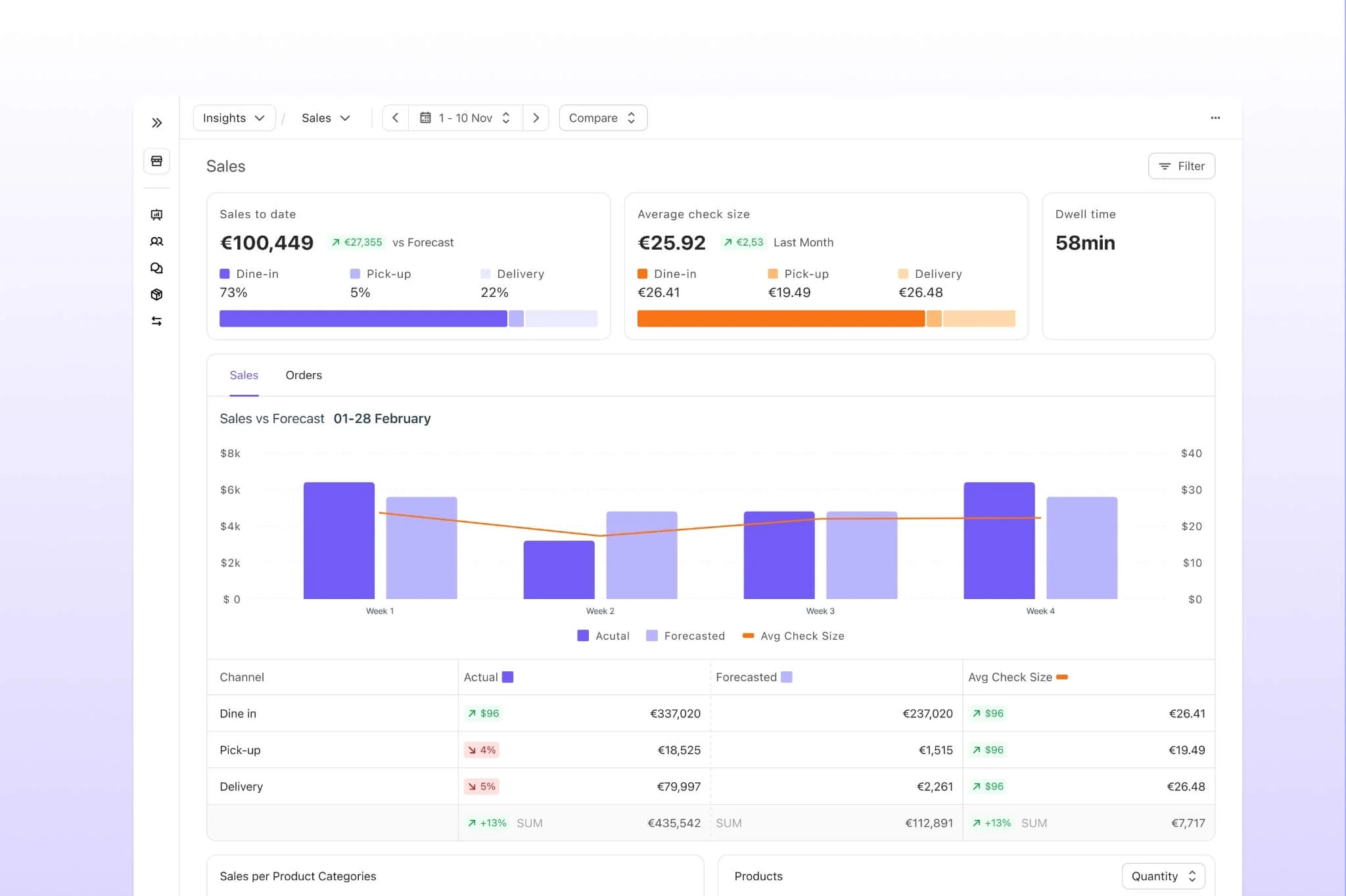Viewport: 1346px width, 896px height.
Task: Switch to the Orders tab
Action: point(304,375)
